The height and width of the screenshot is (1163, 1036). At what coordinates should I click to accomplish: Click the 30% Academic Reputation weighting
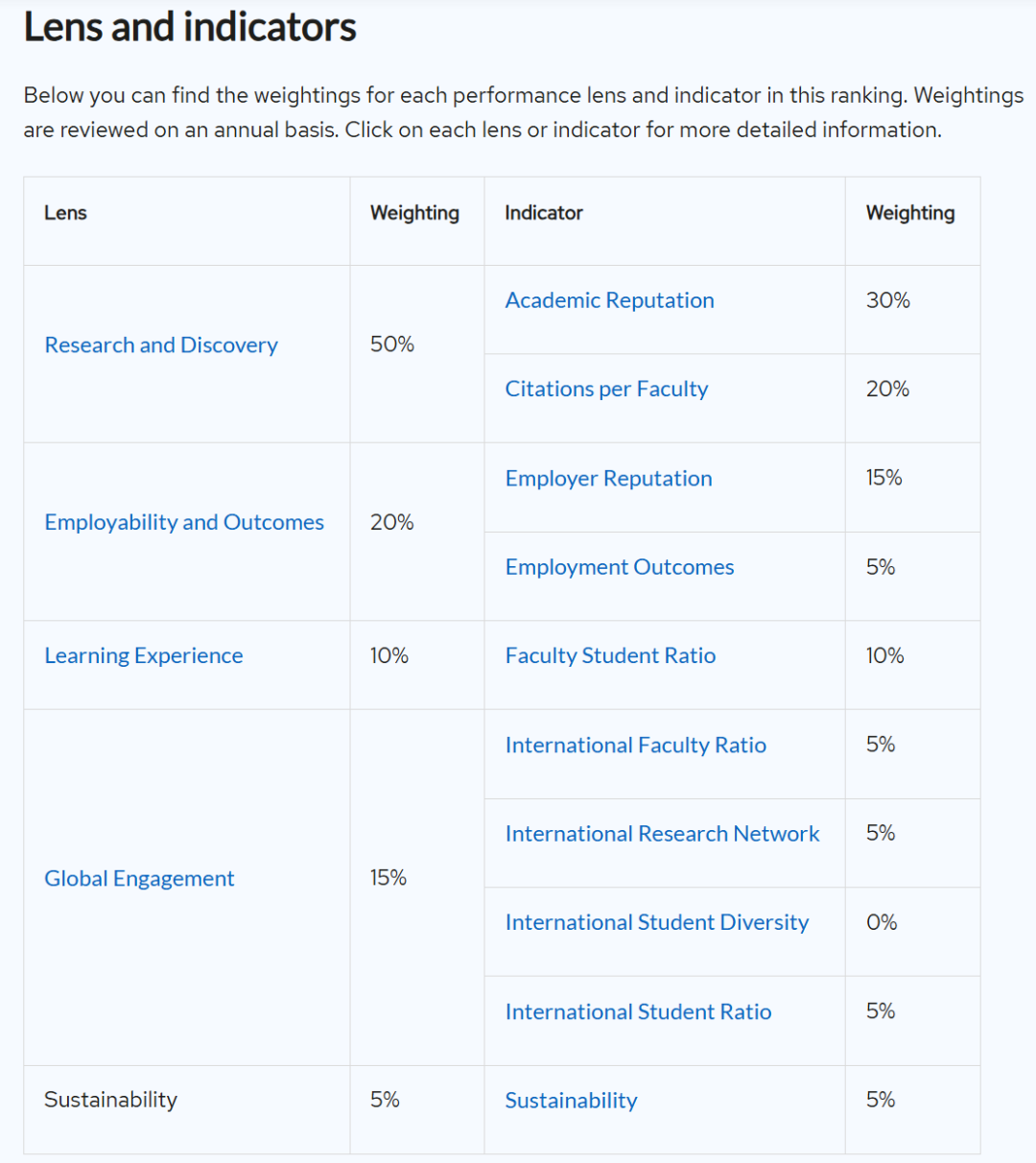coord(887,301)
